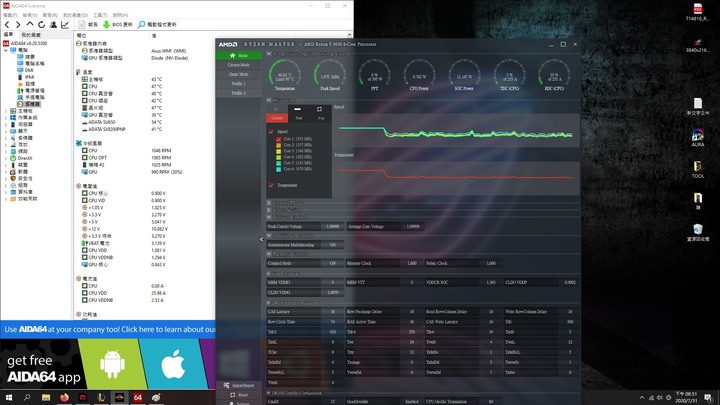Click the AIDA64 company banner link
The width and height of the screenshot is (720, 405).
tap(109, 329)
